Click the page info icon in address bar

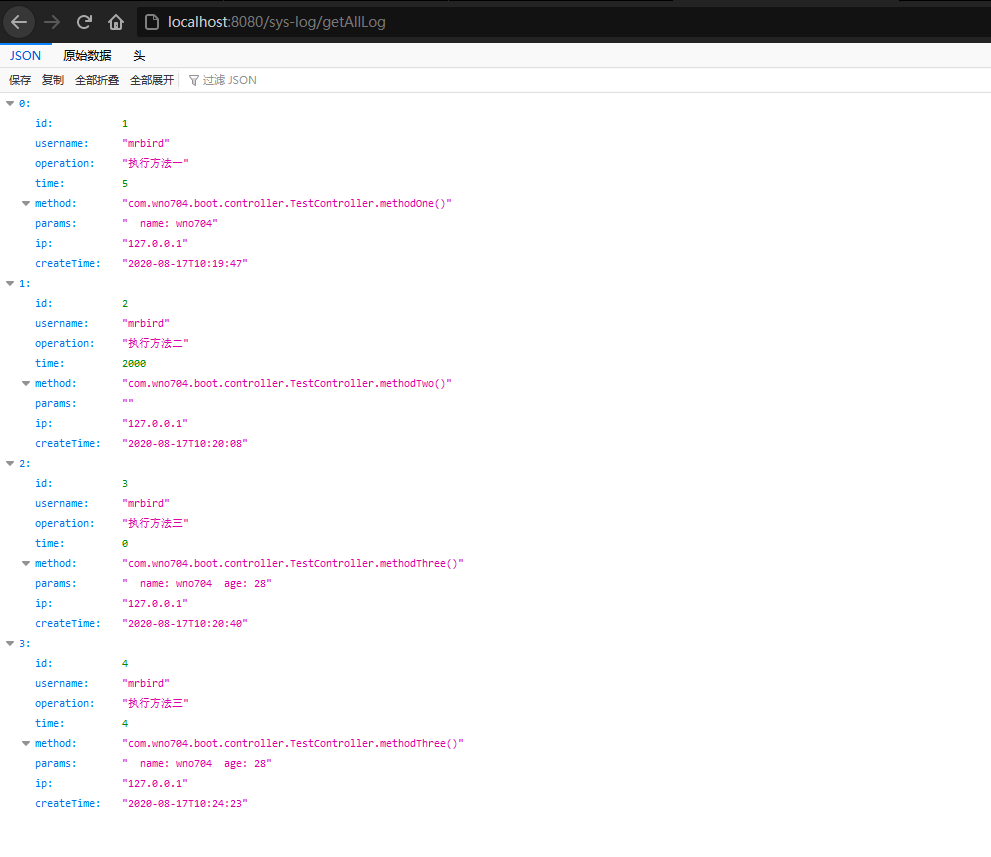click(151, 21)
